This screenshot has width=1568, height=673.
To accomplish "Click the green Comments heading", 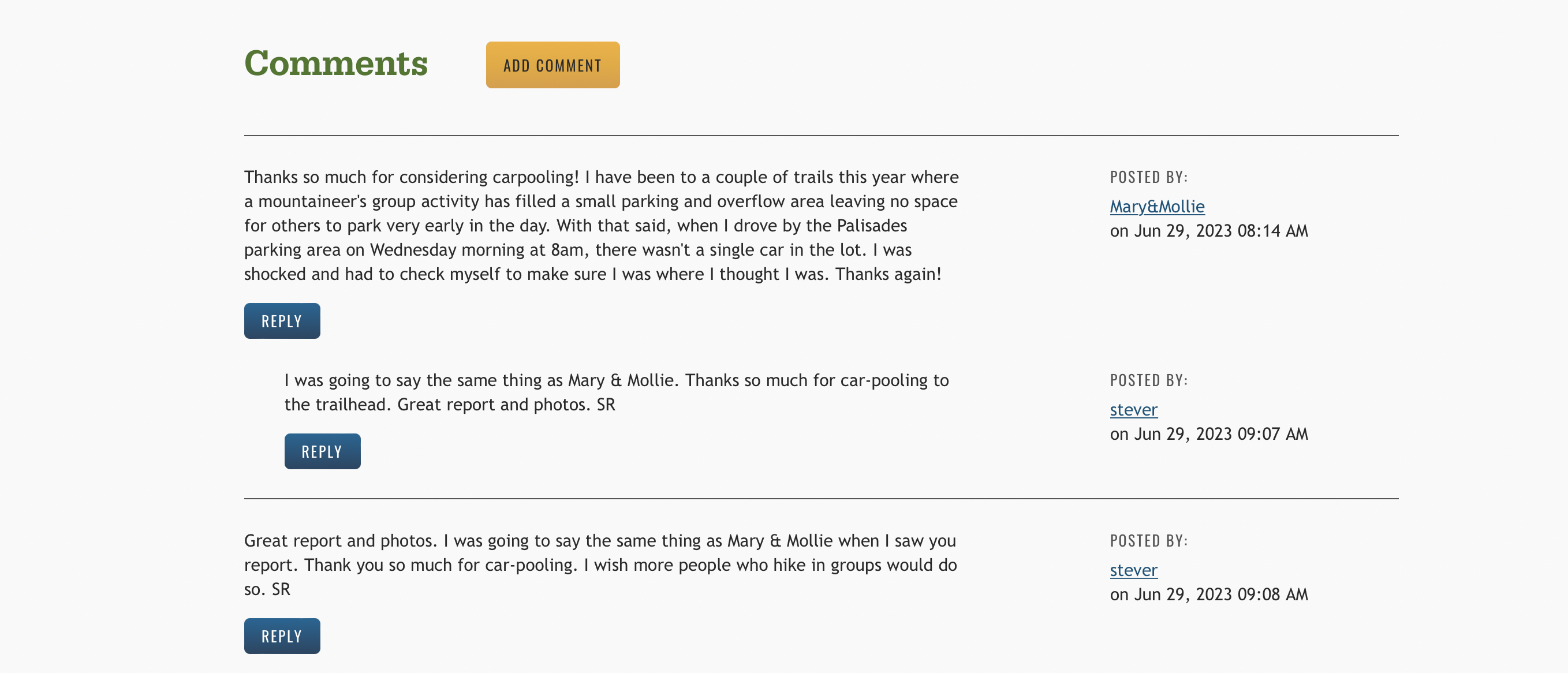I will click(x=335, y=63).
